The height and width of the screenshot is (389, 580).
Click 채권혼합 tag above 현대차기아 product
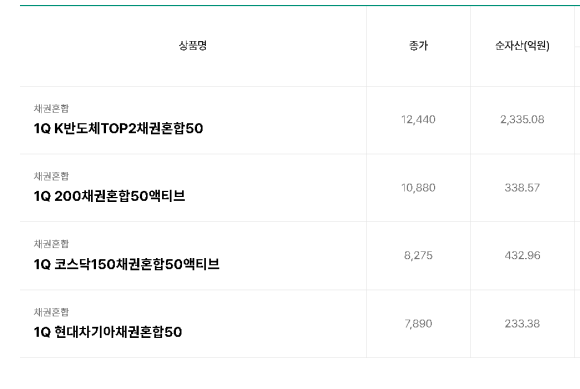(51, 312)
